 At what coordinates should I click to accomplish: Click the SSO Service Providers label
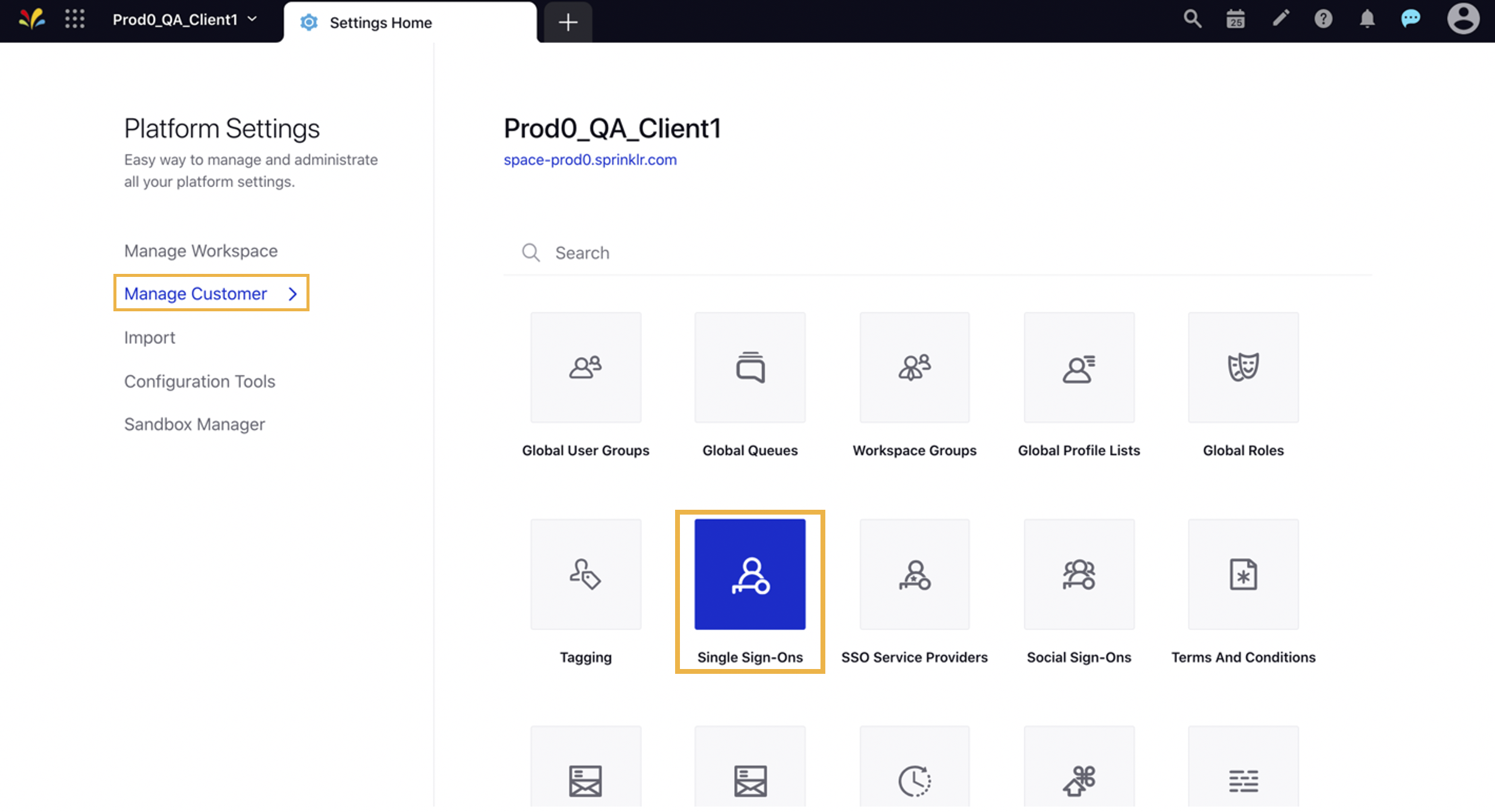click(915, 658)
